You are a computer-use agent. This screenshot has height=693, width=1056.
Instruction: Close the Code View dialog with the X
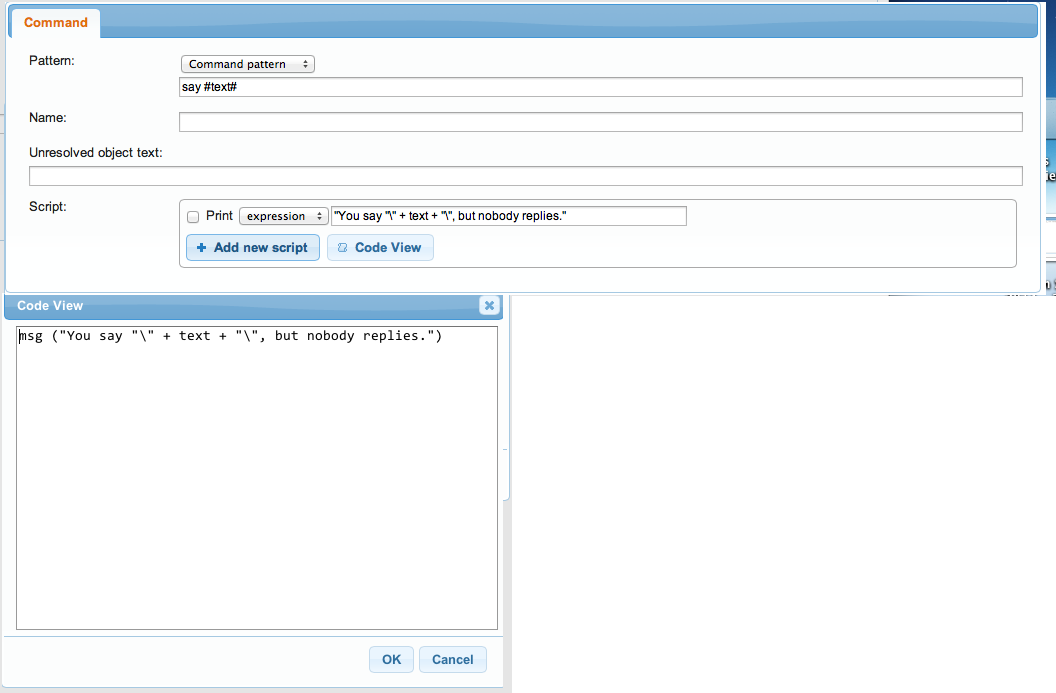489,306
